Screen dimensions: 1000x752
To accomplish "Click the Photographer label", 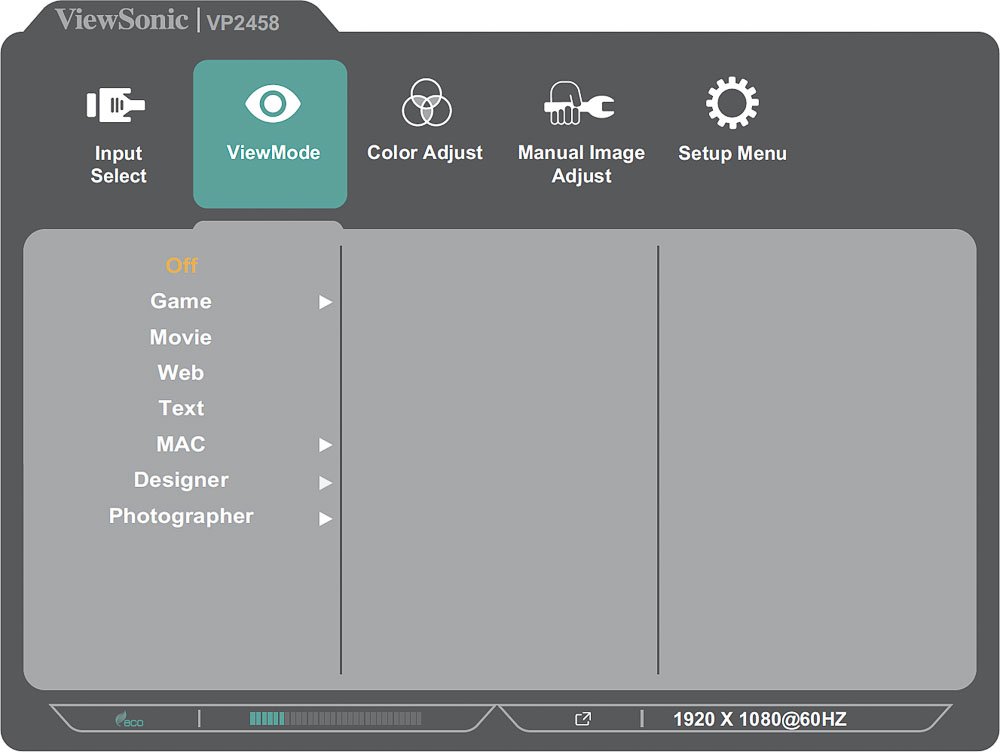I will pos(181,517).
